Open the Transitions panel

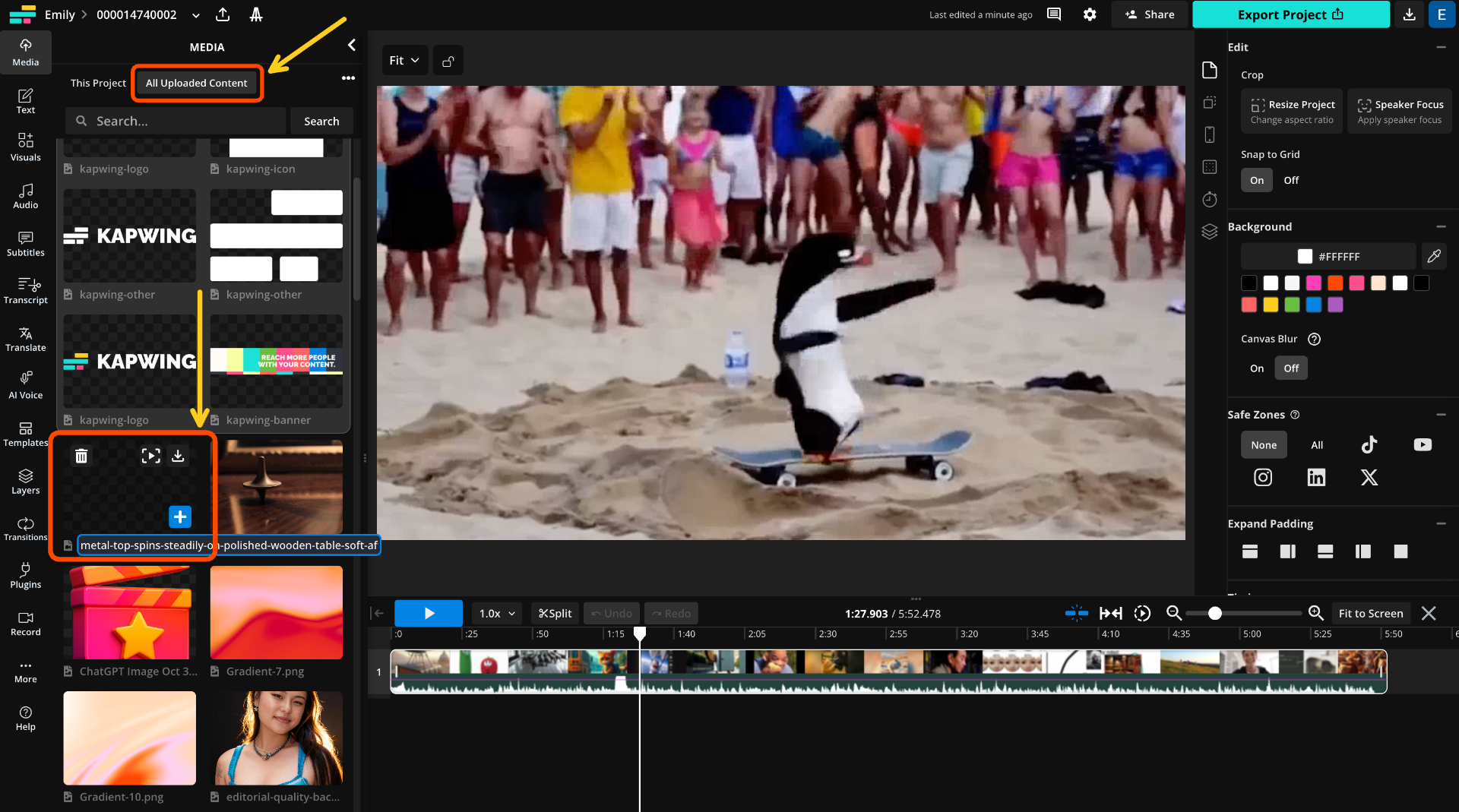click(25, 529)
